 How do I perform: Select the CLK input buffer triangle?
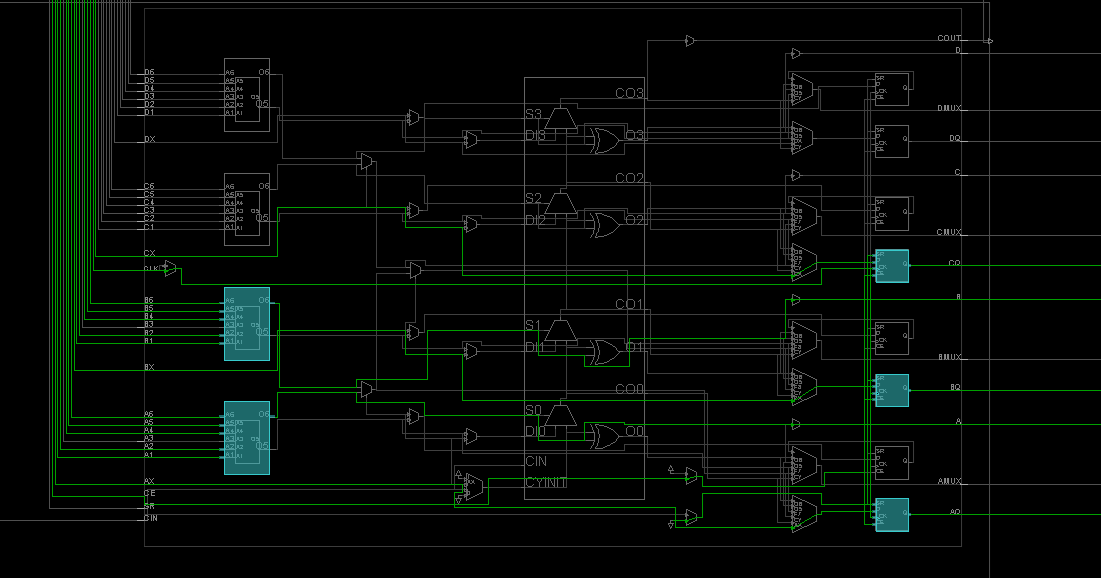click(x=168, y=267)
